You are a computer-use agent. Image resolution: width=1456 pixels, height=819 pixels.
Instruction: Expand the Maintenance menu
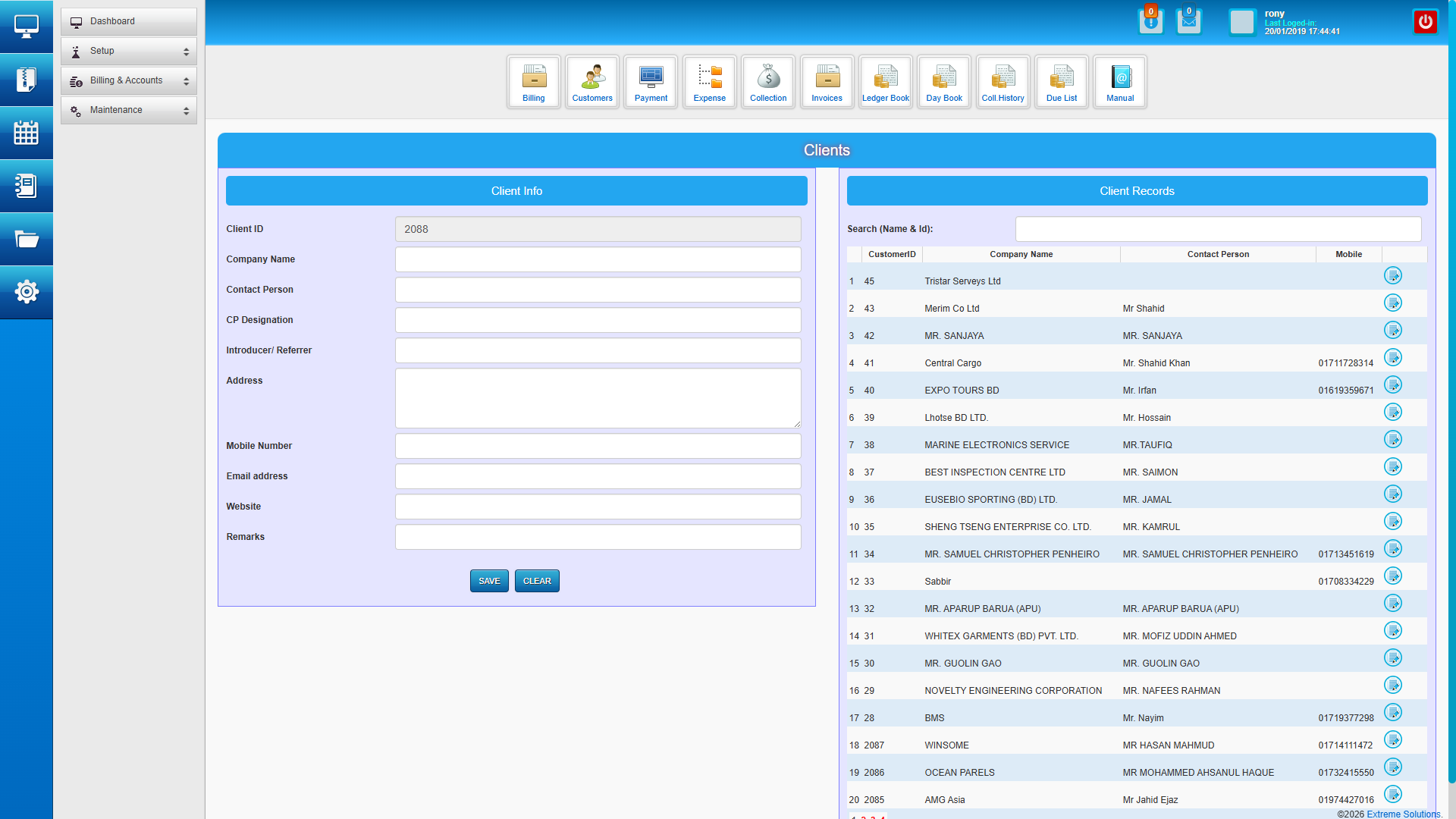pyautogui.click(x=129, y=110)
